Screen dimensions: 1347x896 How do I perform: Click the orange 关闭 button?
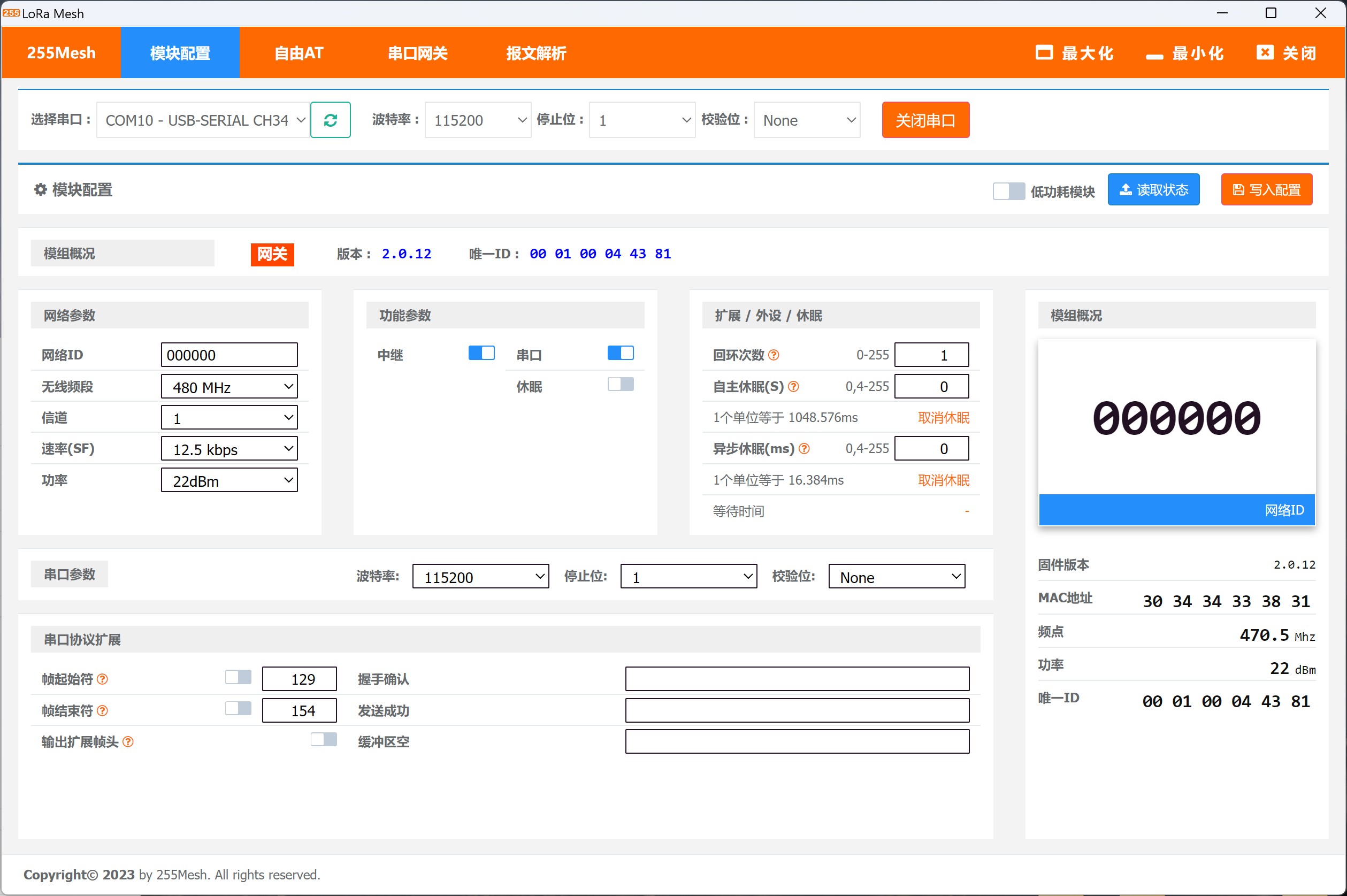tap(1287, 53)
